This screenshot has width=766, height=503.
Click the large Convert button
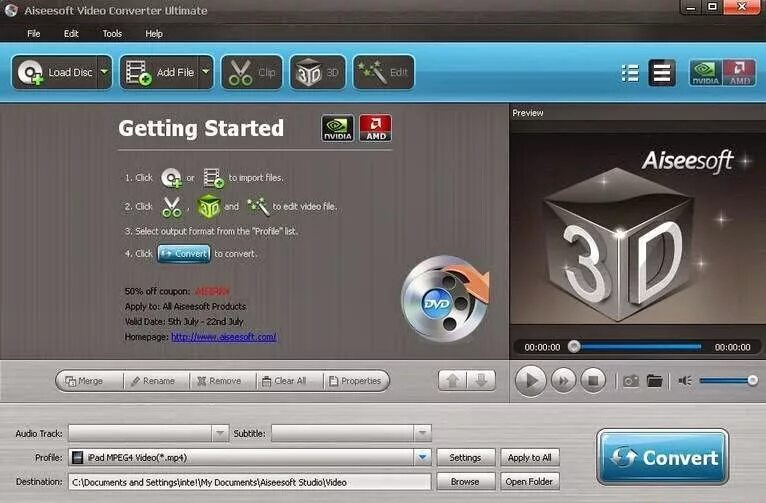[x=663, y=458]
